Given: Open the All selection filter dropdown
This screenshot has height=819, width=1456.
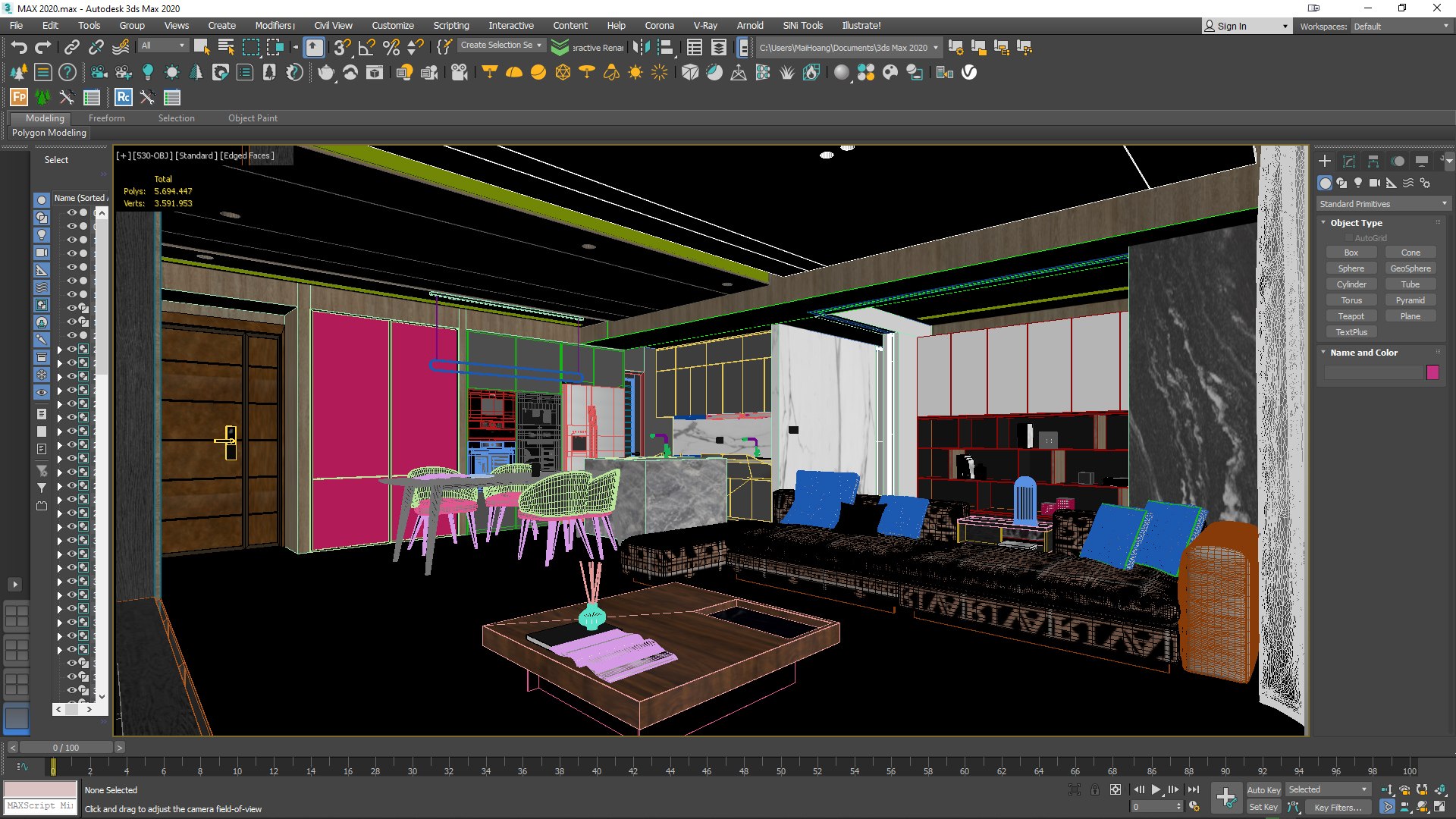Looking at the screenshot, I should pos(163,45).
